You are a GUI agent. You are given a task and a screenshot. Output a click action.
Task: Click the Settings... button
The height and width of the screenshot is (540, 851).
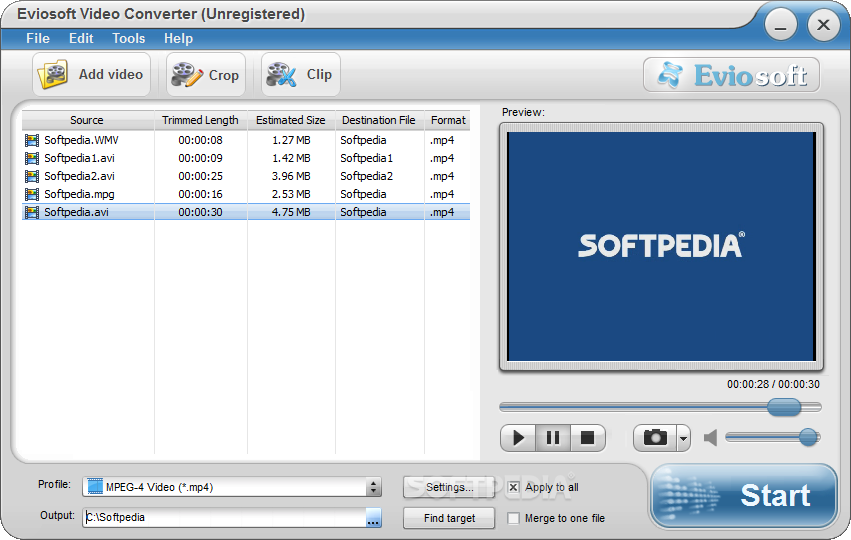click(449, 487)
